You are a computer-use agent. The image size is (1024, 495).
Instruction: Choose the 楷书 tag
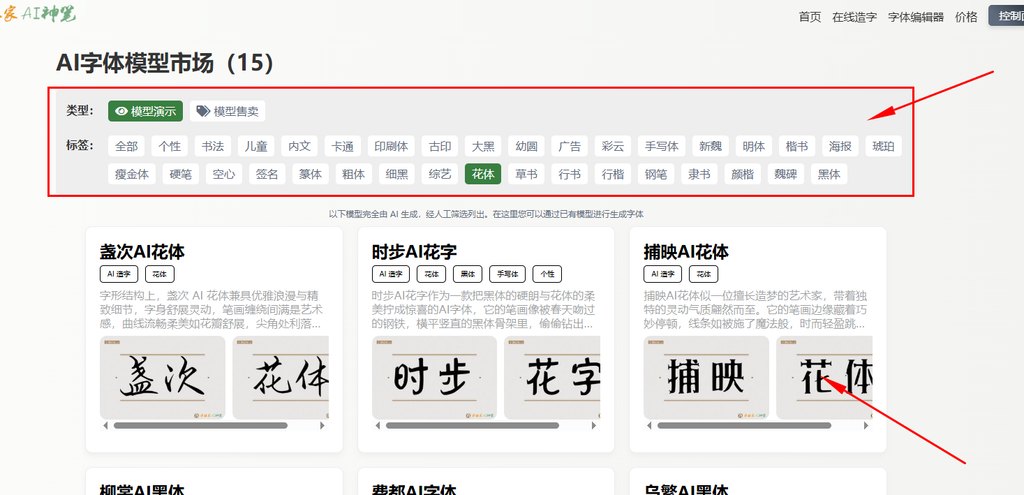pyautogui.click(x=797, y=146)
